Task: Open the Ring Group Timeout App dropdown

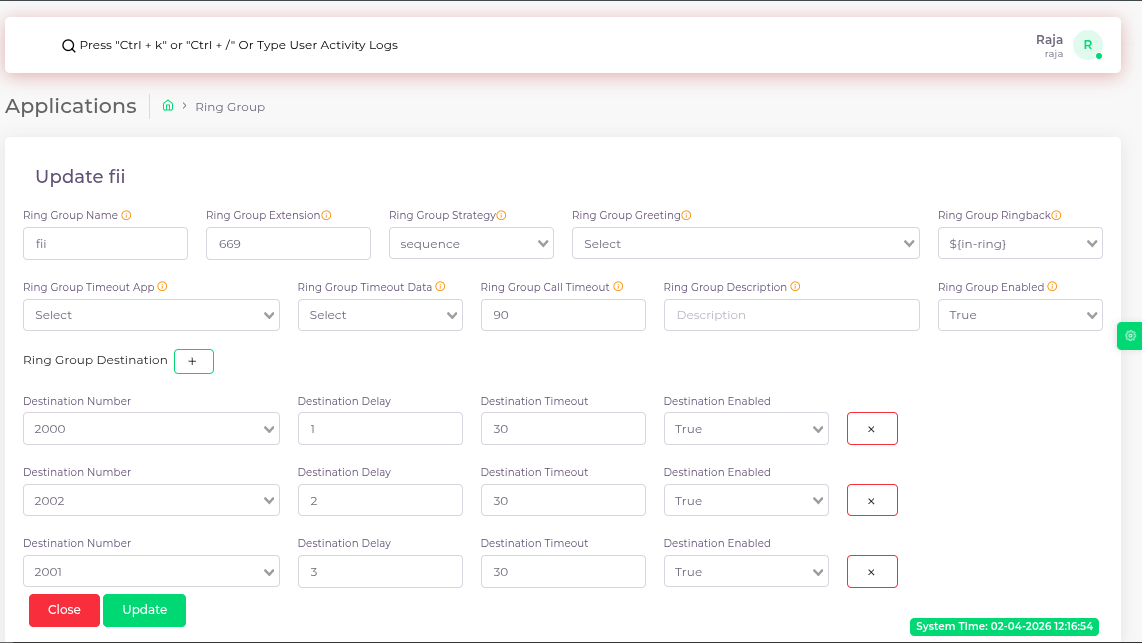Action: (x=151, y=315)
